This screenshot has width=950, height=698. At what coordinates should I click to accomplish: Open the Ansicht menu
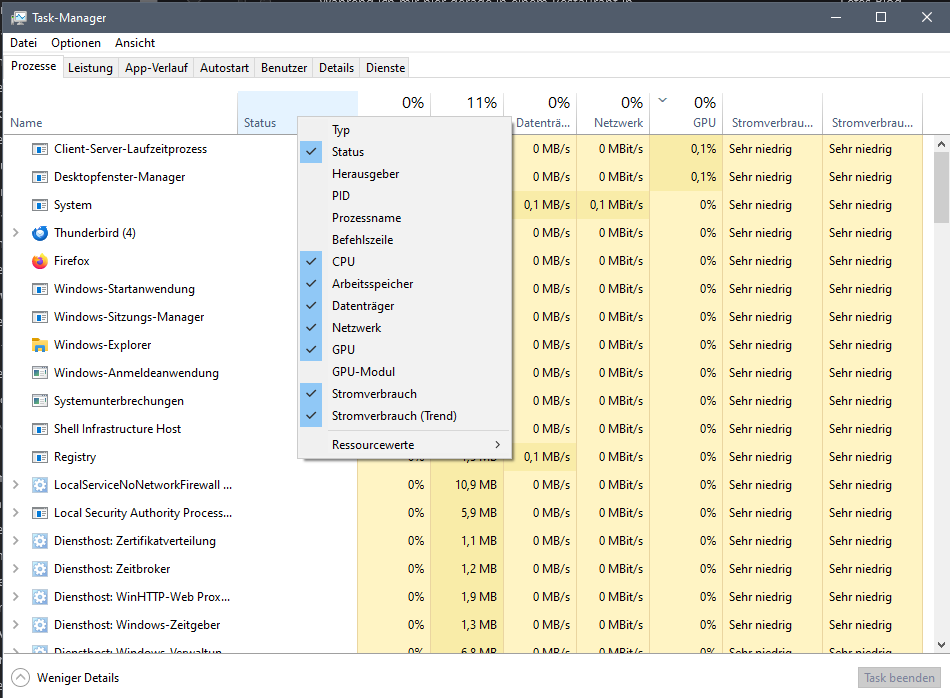(x=135, y=43)
